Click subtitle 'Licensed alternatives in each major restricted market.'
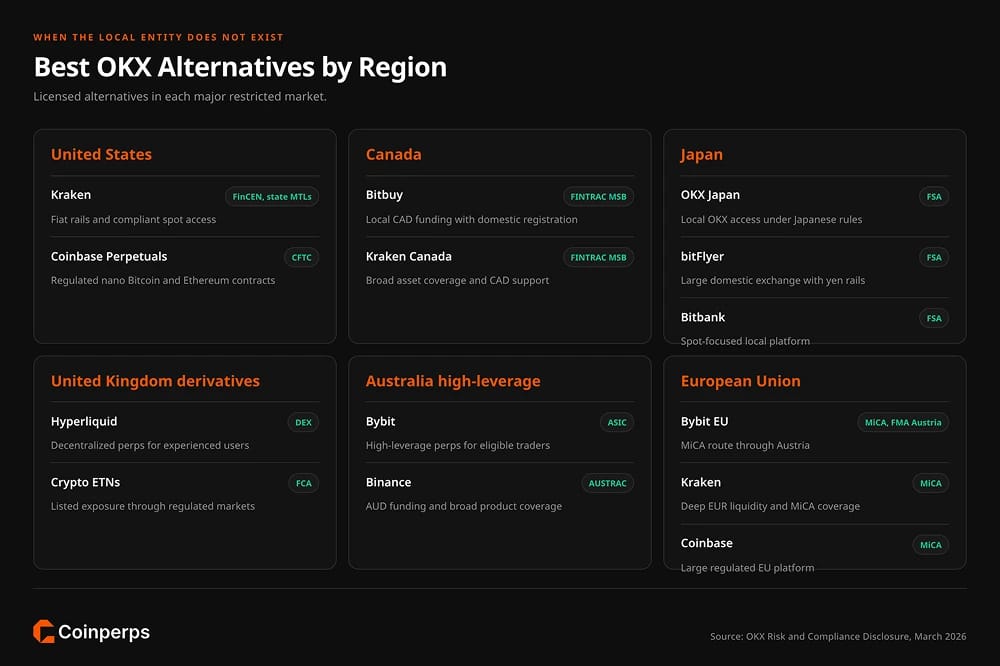This screenshot has height=666, width=1000. [x=180, y=96]
